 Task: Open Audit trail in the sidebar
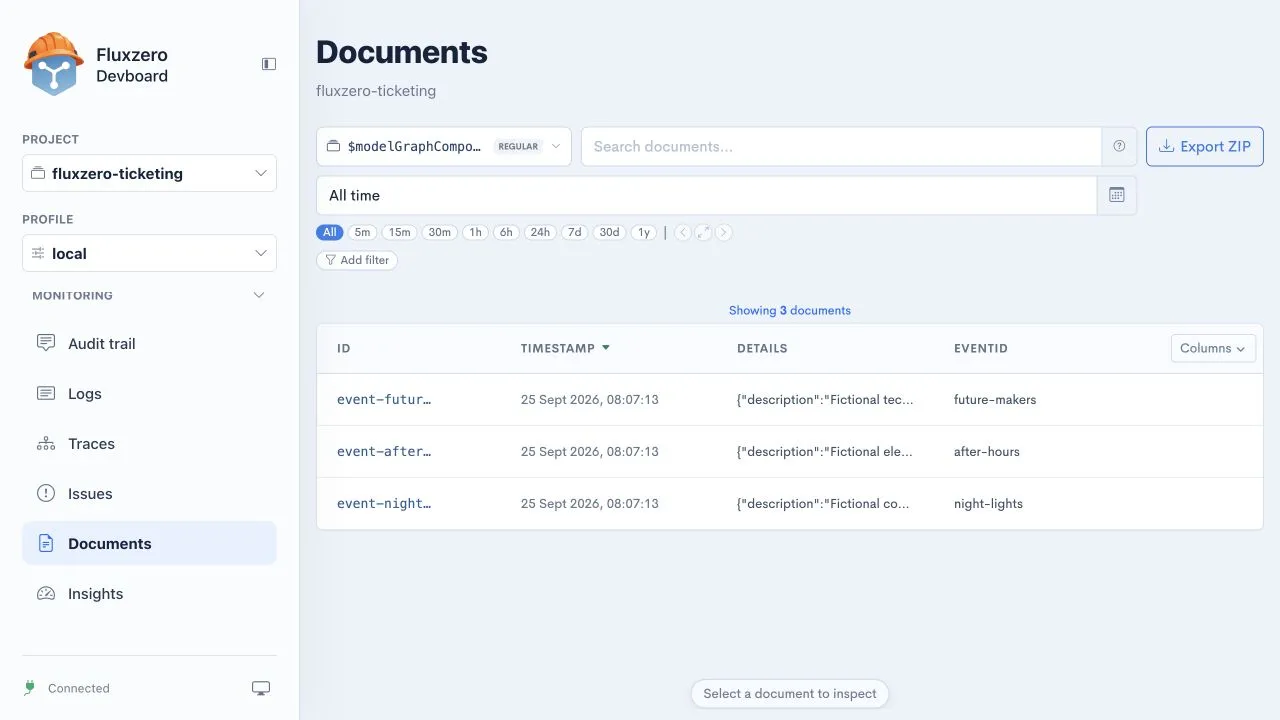pos(149,344)
